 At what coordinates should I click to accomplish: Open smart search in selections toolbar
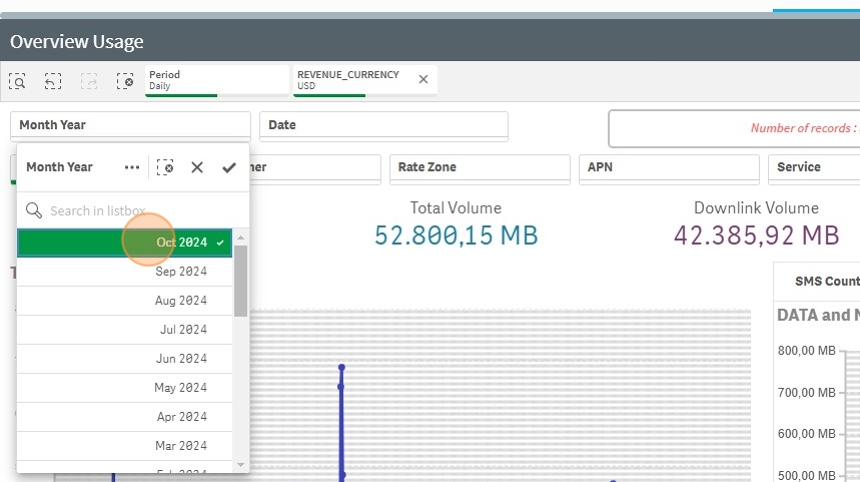17,81
